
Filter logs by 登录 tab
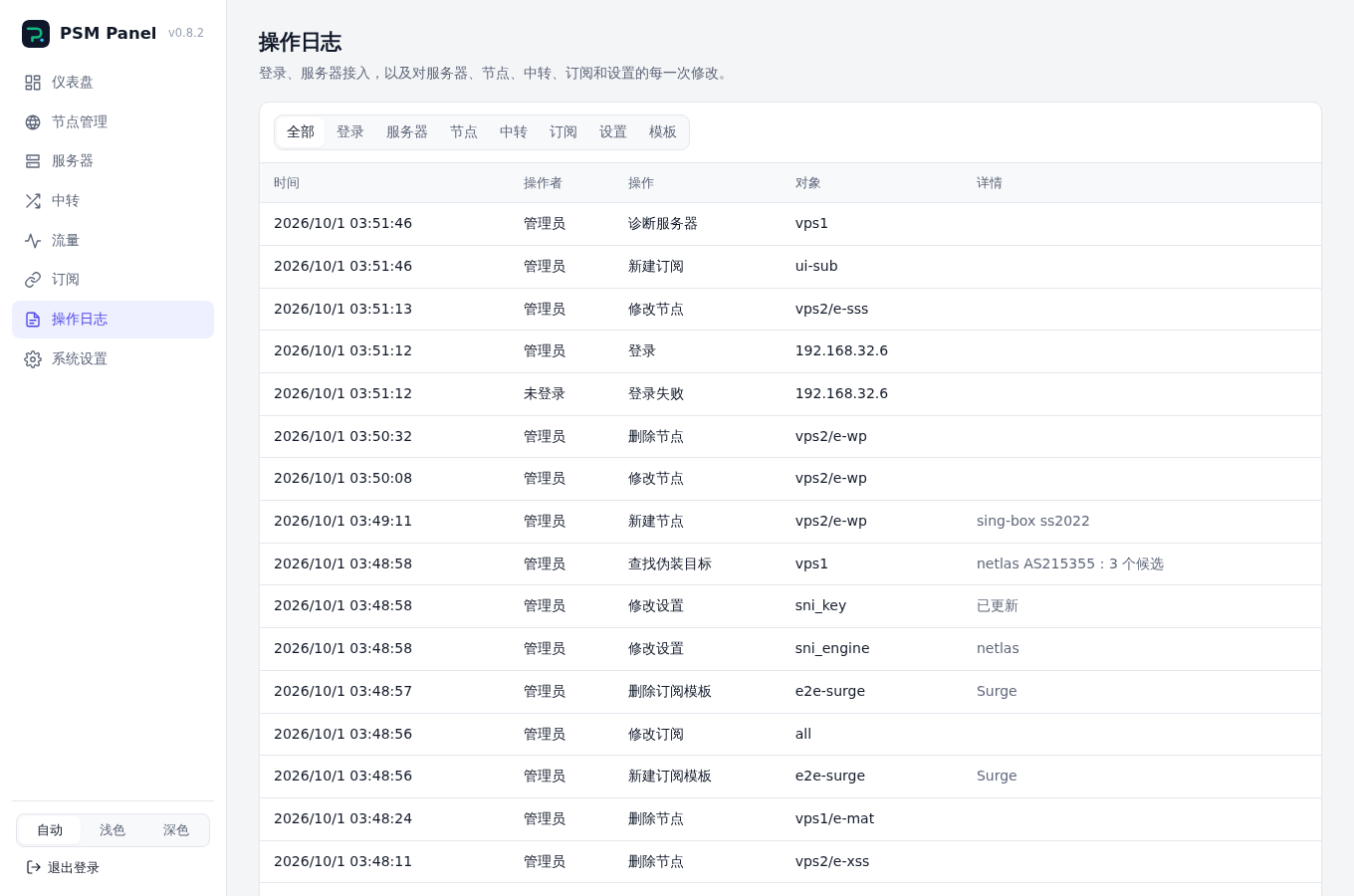(350, 132)
